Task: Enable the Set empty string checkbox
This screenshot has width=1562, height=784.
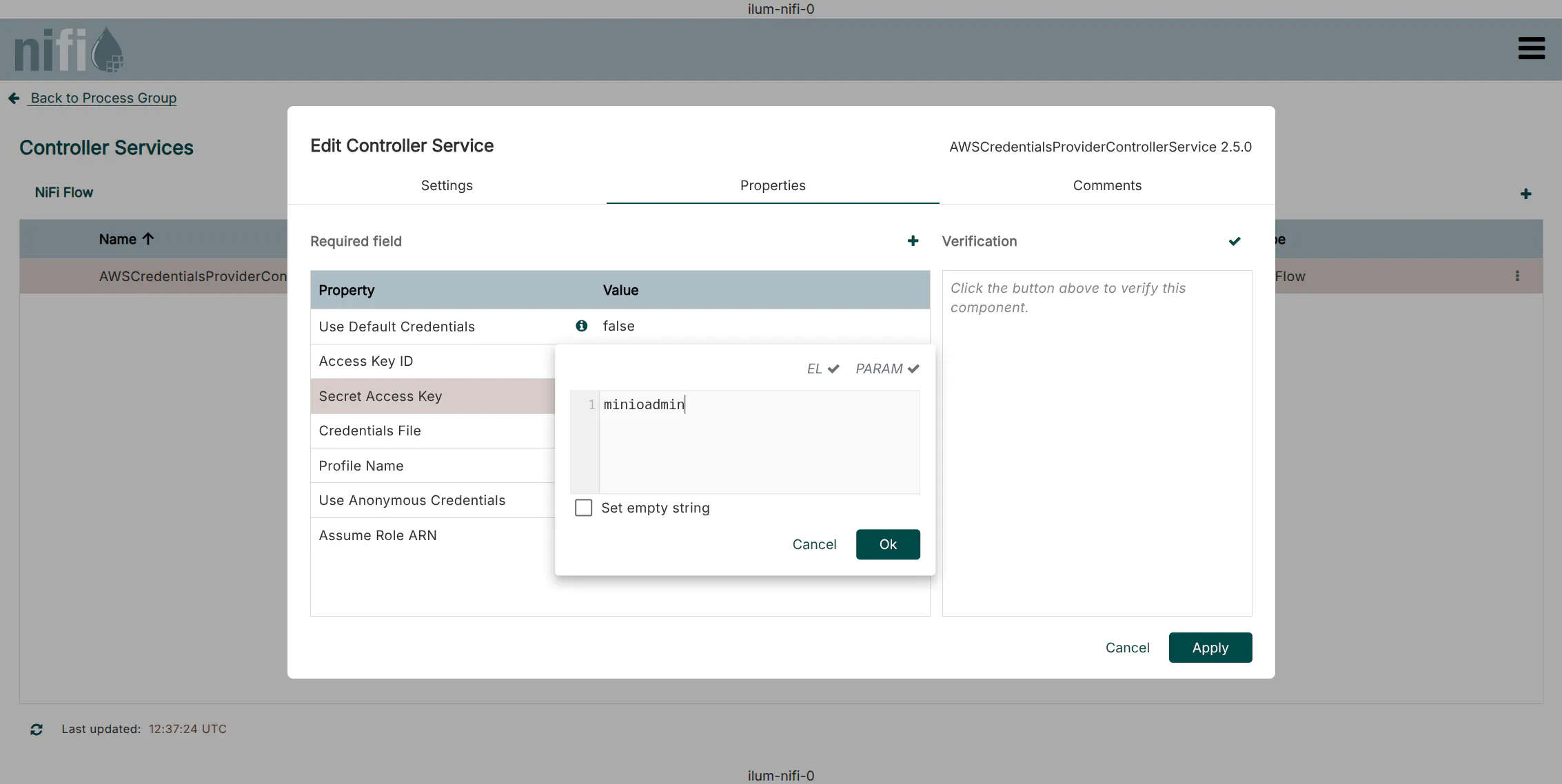Action: [x=583, y=507]
